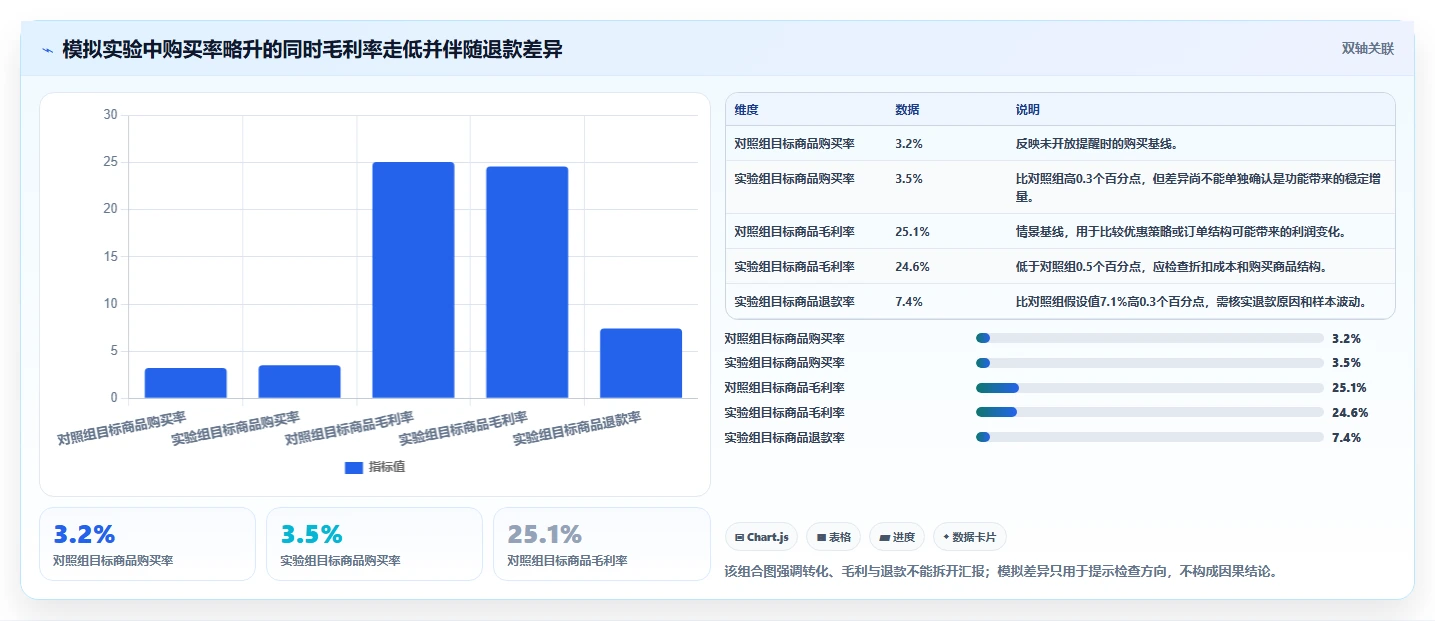
Task: Open the 3.5% 实验组目标商品购买率 data card
Action: (x=375, y=544)
